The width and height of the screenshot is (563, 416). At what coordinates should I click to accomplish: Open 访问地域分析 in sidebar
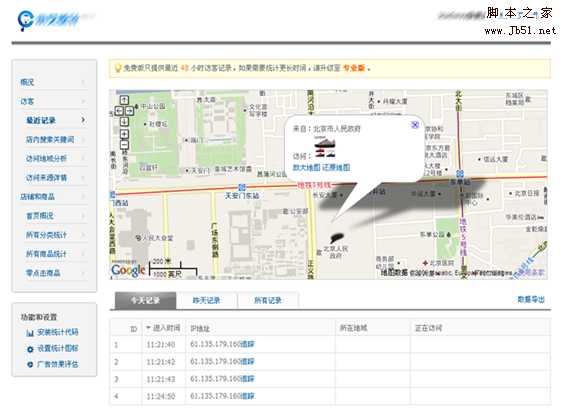(46, 158)
